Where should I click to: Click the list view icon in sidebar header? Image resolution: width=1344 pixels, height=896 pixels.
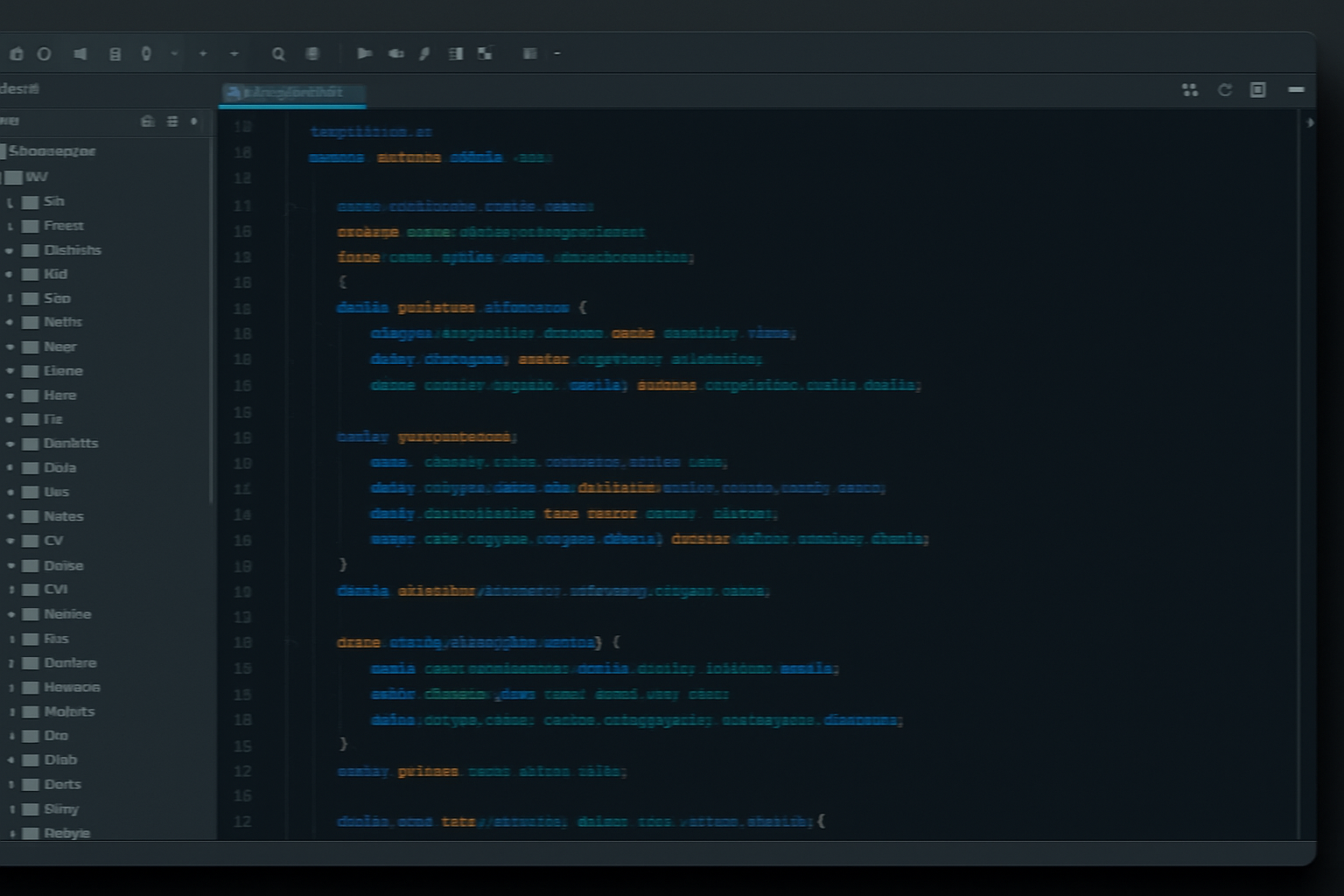click(172, 122)
